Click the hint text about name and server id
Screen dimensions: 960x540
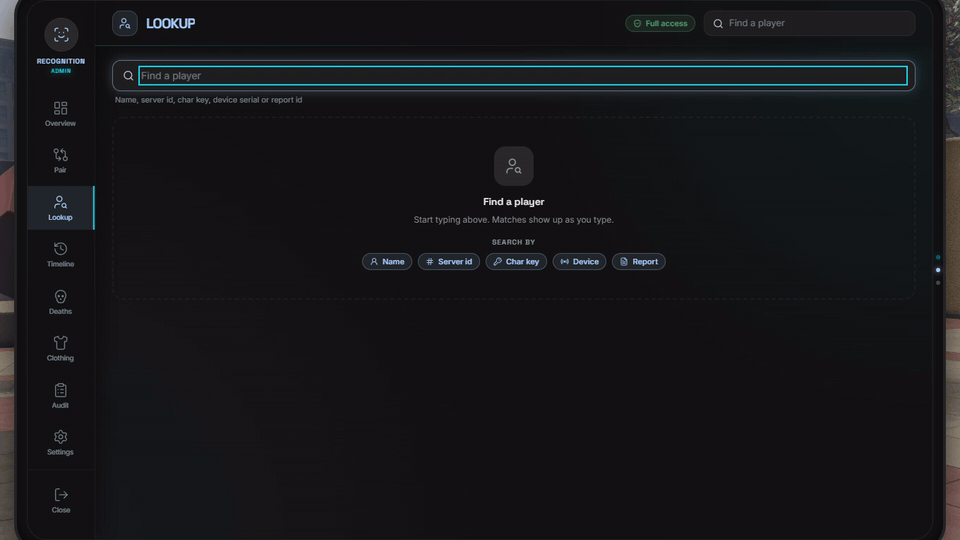208,100
